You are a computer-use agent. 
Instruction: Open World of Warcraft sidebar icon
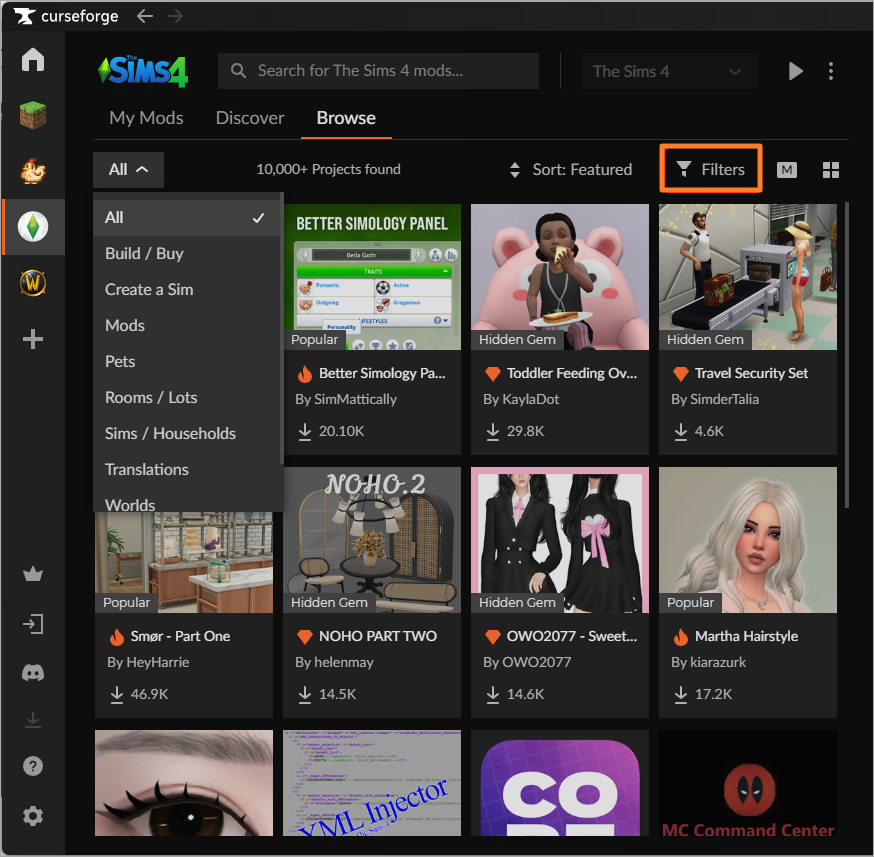point(33,283)
